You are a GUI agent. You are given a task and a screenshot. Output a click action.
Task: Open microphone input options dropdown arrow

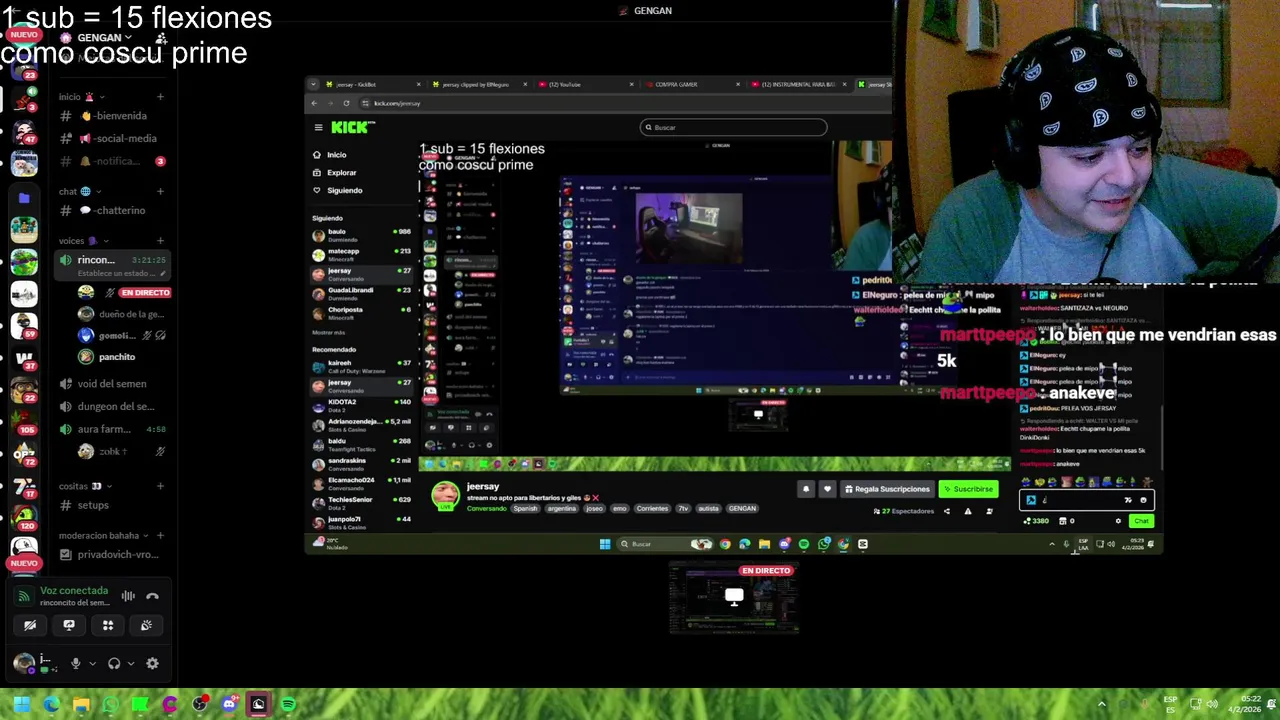click(x=92, y=663)
